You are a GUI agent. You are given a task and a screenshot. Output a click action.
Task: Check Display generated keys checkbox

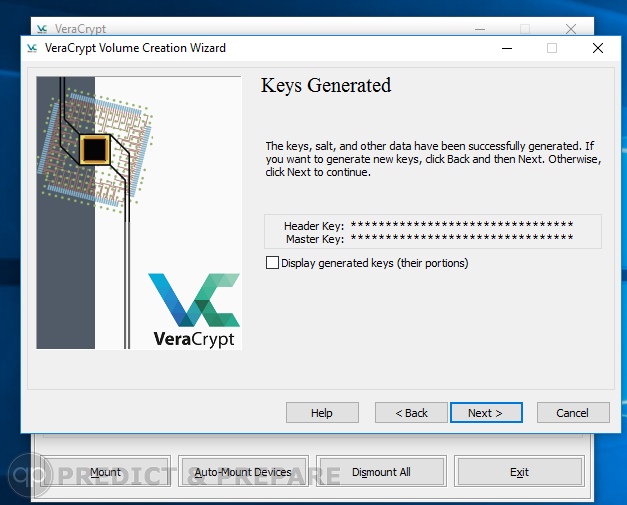click(272, 263)
